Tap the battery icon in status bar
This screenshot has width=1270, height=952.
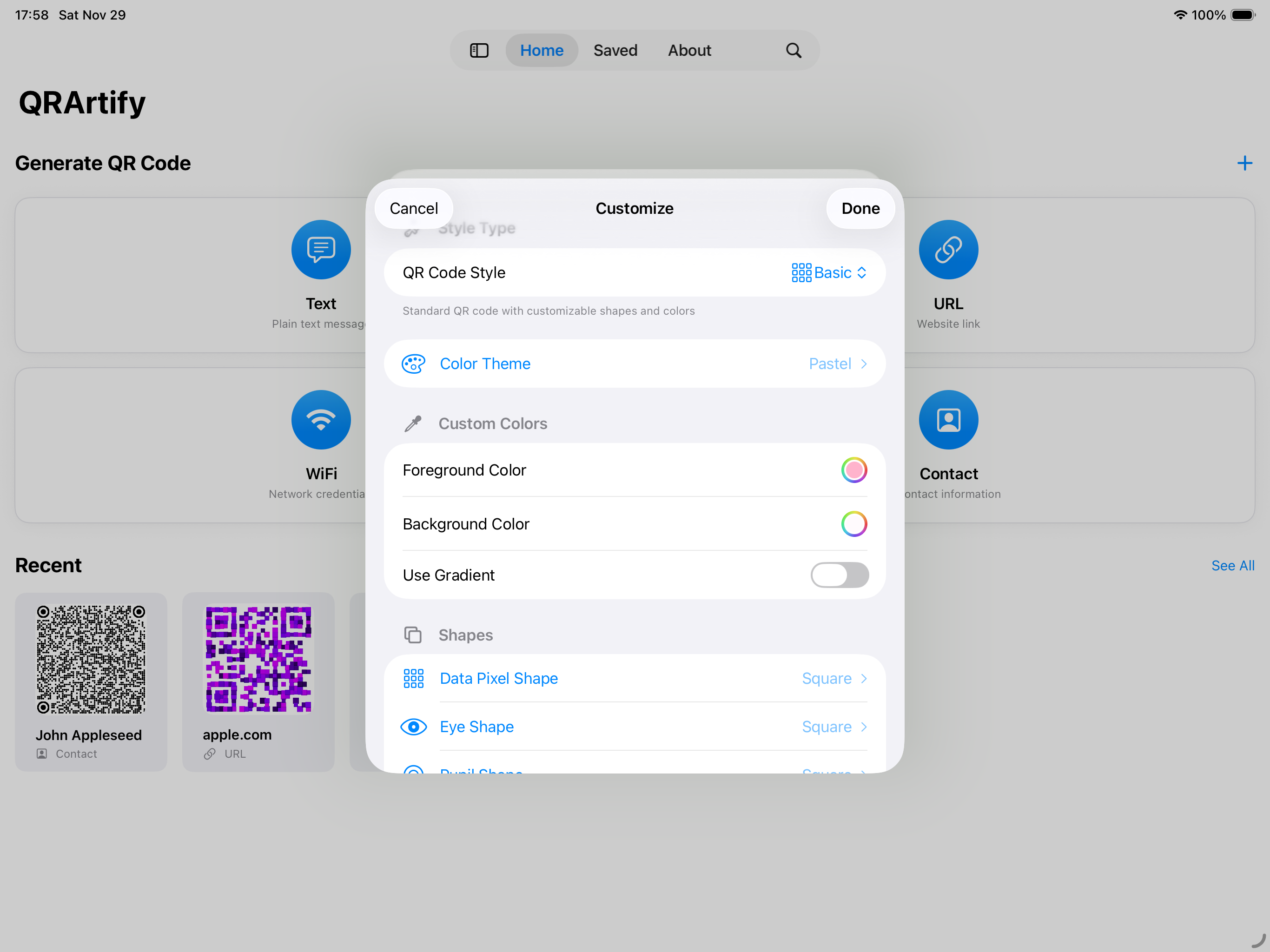click(x=1243, y=15)
